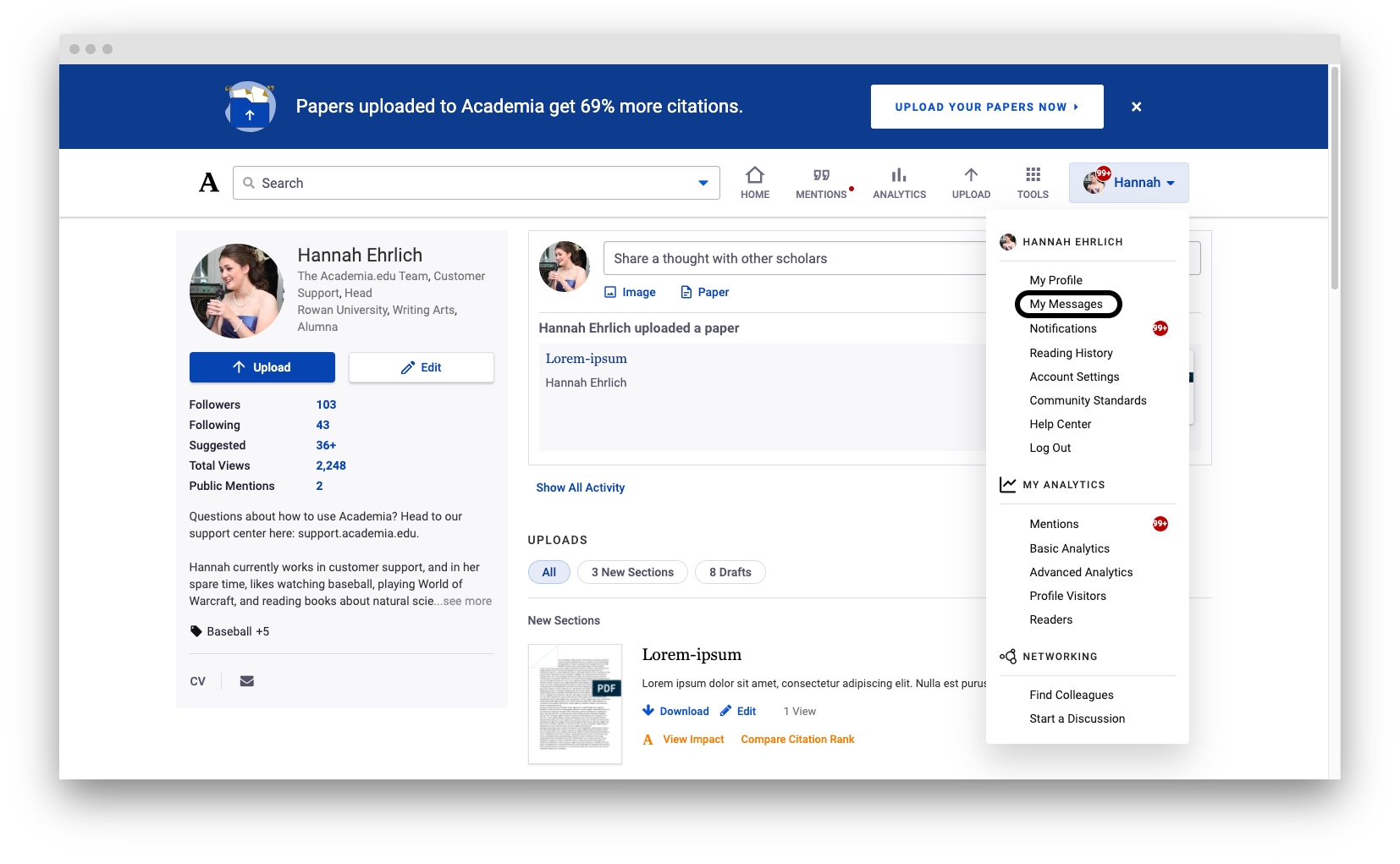Screen dimensions: 1400x864
Task: Select the All uploads tab
Action: 549,572
